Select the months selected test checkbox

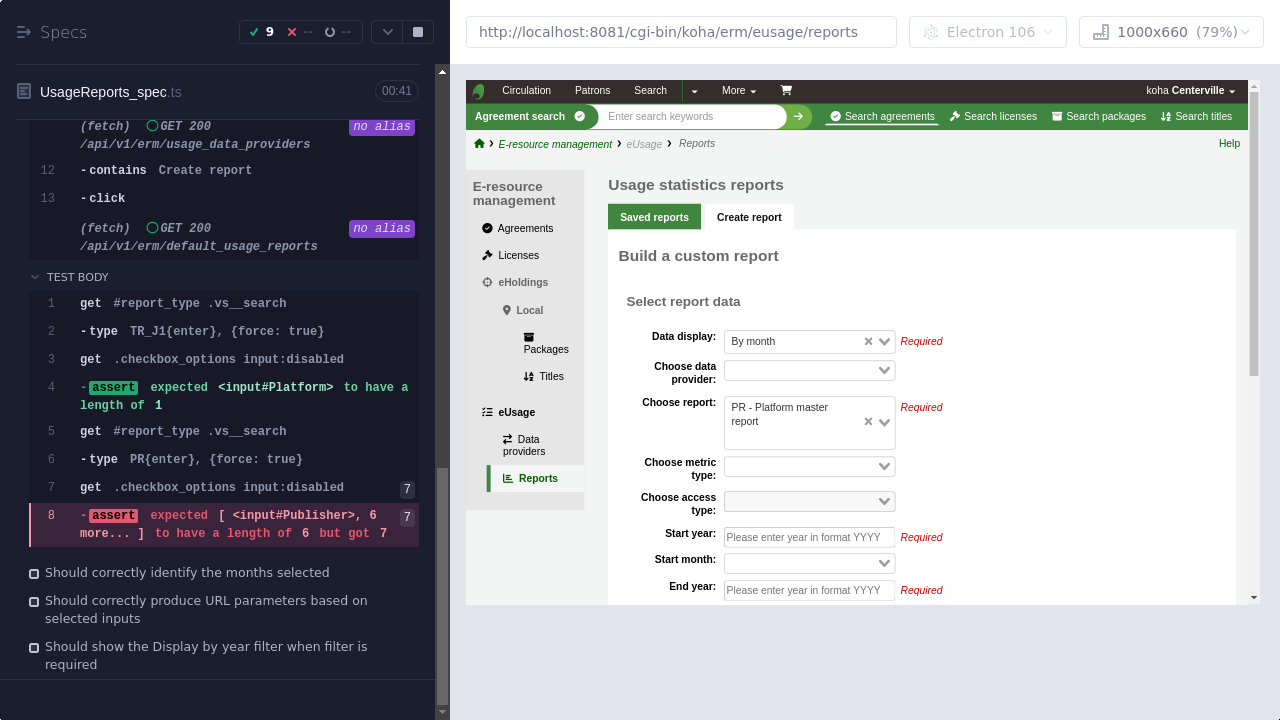click(34, 574)
